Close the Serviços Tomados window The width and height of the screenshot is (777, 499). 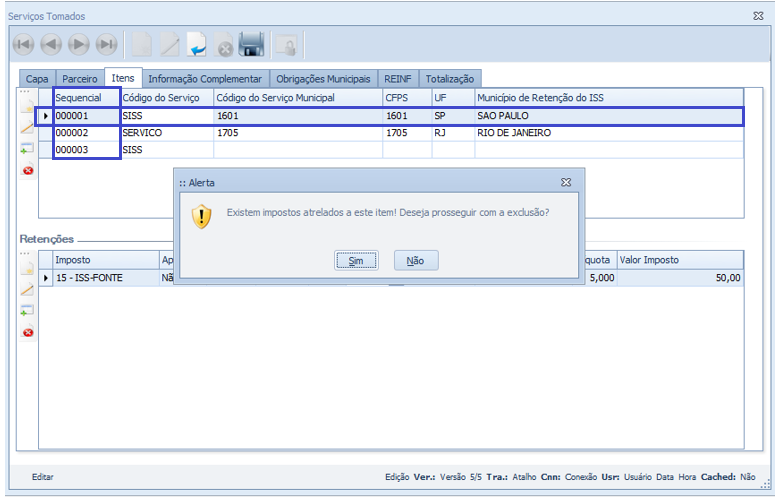[758, 16]
